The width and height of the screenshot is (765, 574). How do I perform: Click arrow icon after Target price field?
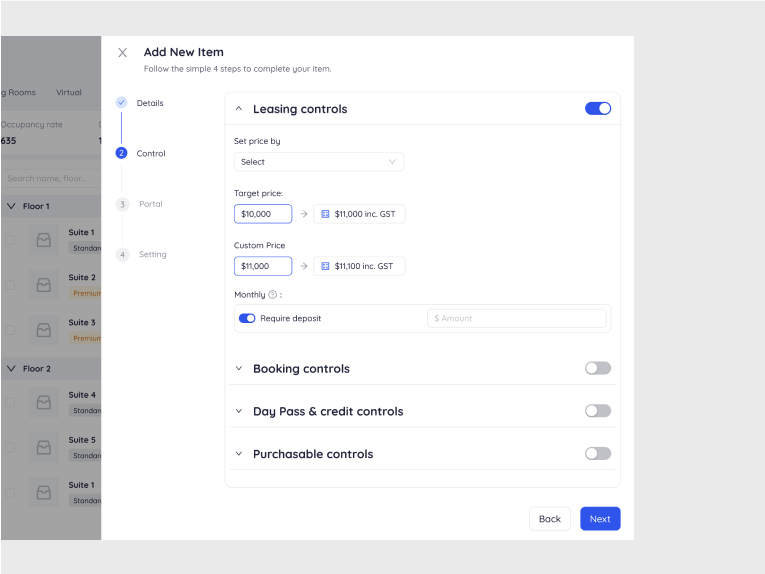[304, 214]
